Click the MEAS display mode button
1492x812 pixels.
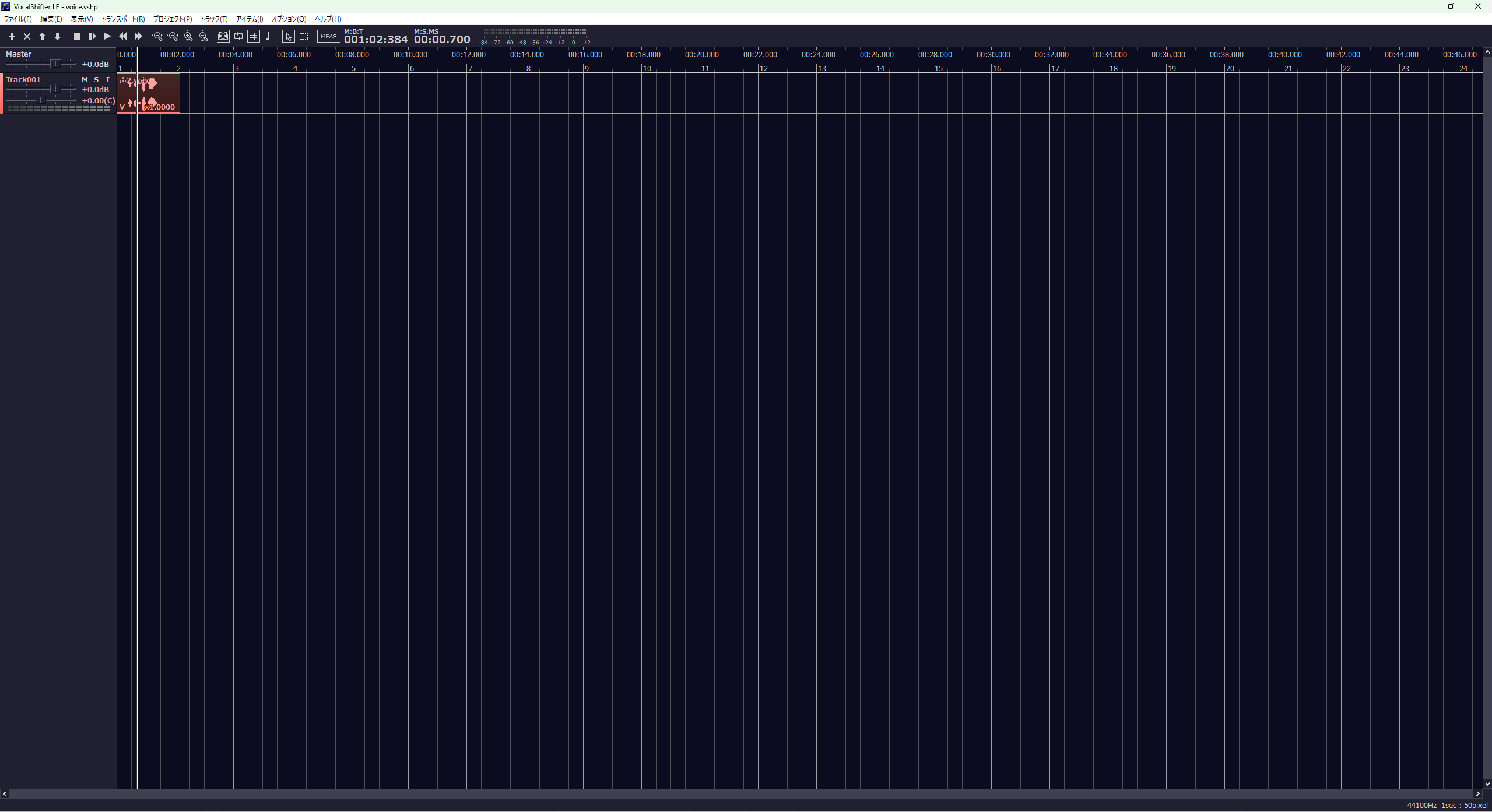point(328,37)
